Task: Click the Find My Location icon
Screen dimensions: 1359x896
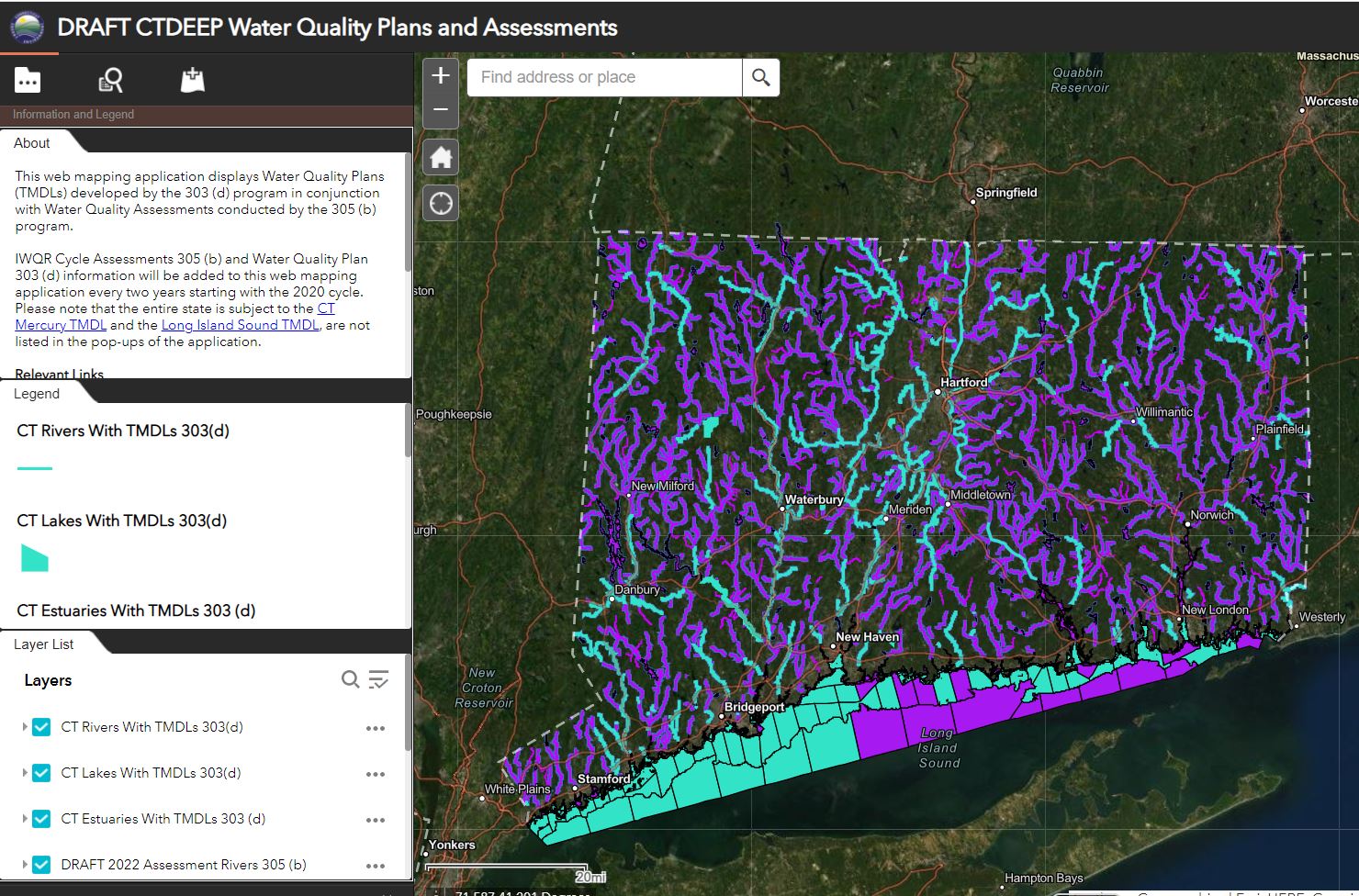Action: [x=440, y=202]
